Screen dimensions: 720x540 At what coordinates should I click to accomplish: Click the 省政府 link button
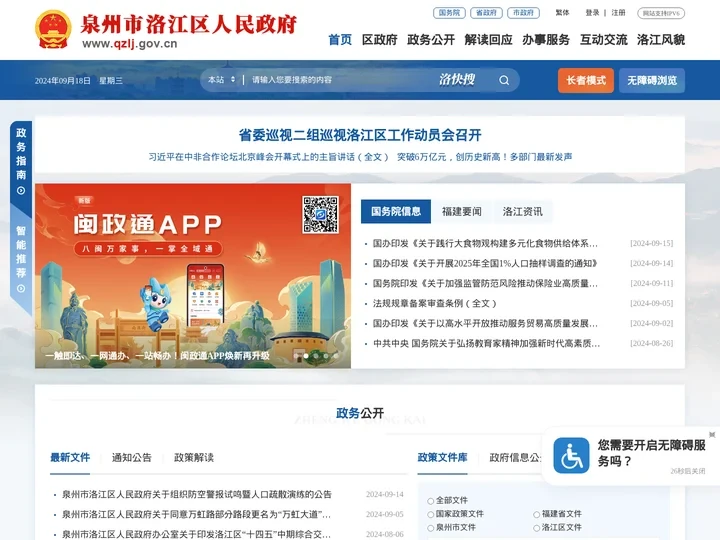[x=486, y=13]
